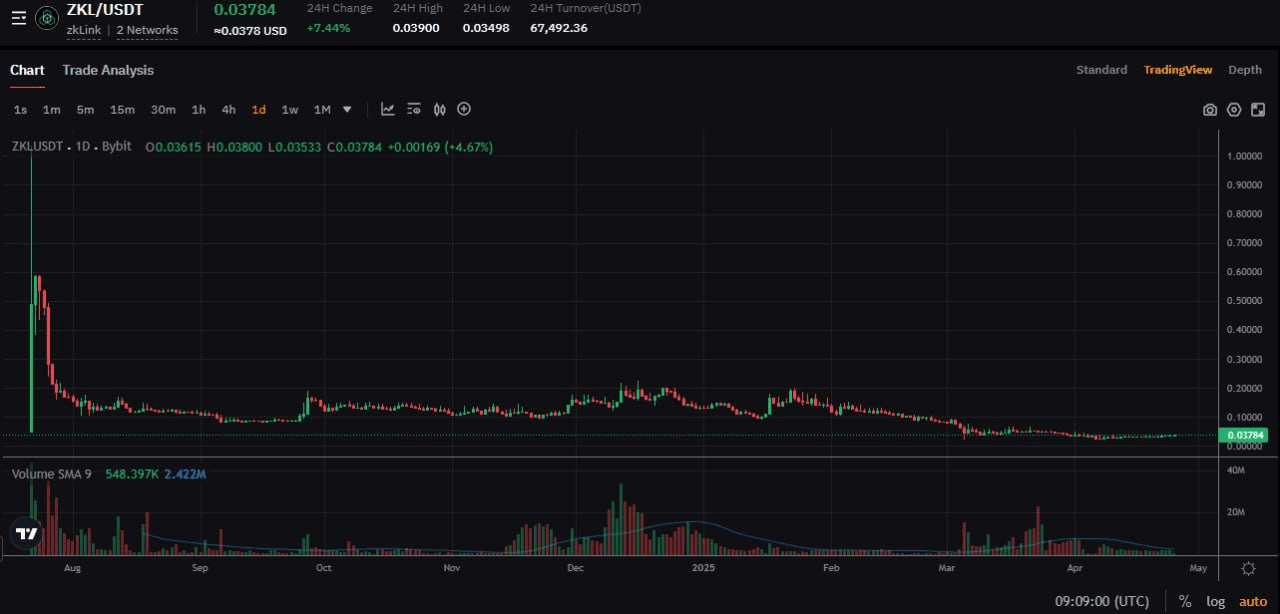Screen dimensions: 1280x614
Task: Click the green current price label 0.03784
Action: click(1243, 435)
